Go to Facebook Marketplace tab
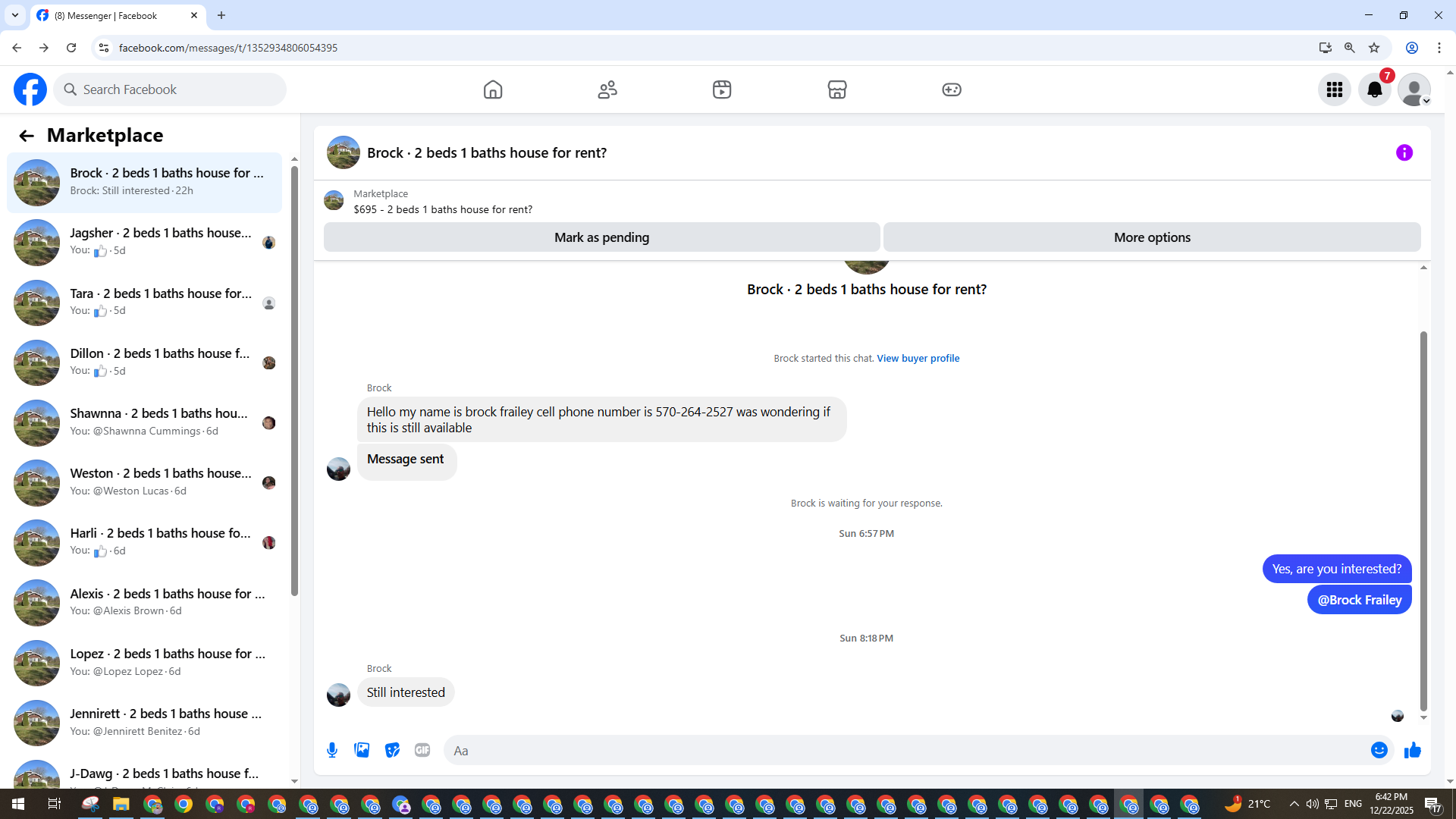 [x=836, y=90]
